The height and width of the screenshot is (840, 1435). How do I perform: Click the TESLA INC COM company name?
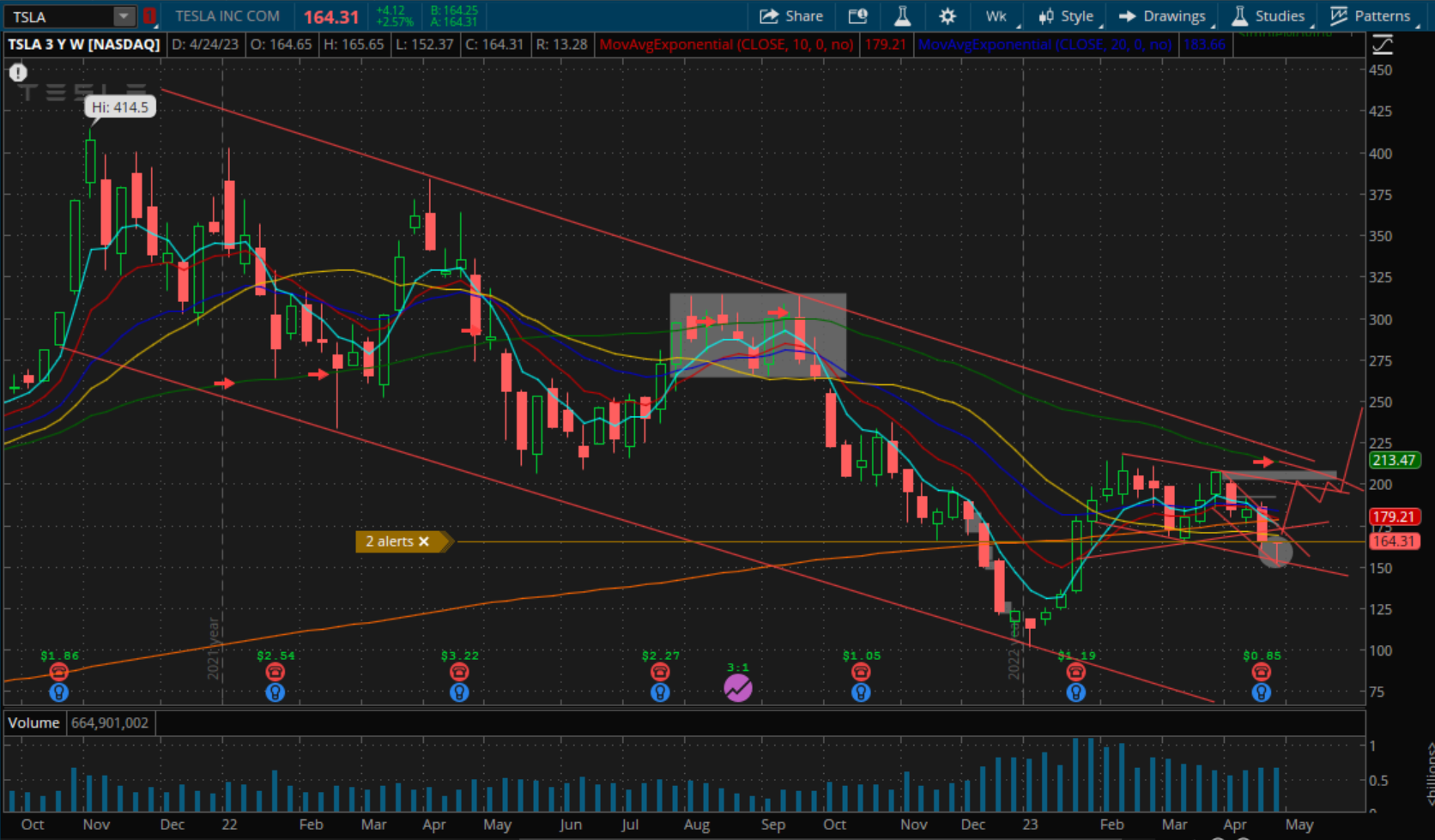(227, 16)
